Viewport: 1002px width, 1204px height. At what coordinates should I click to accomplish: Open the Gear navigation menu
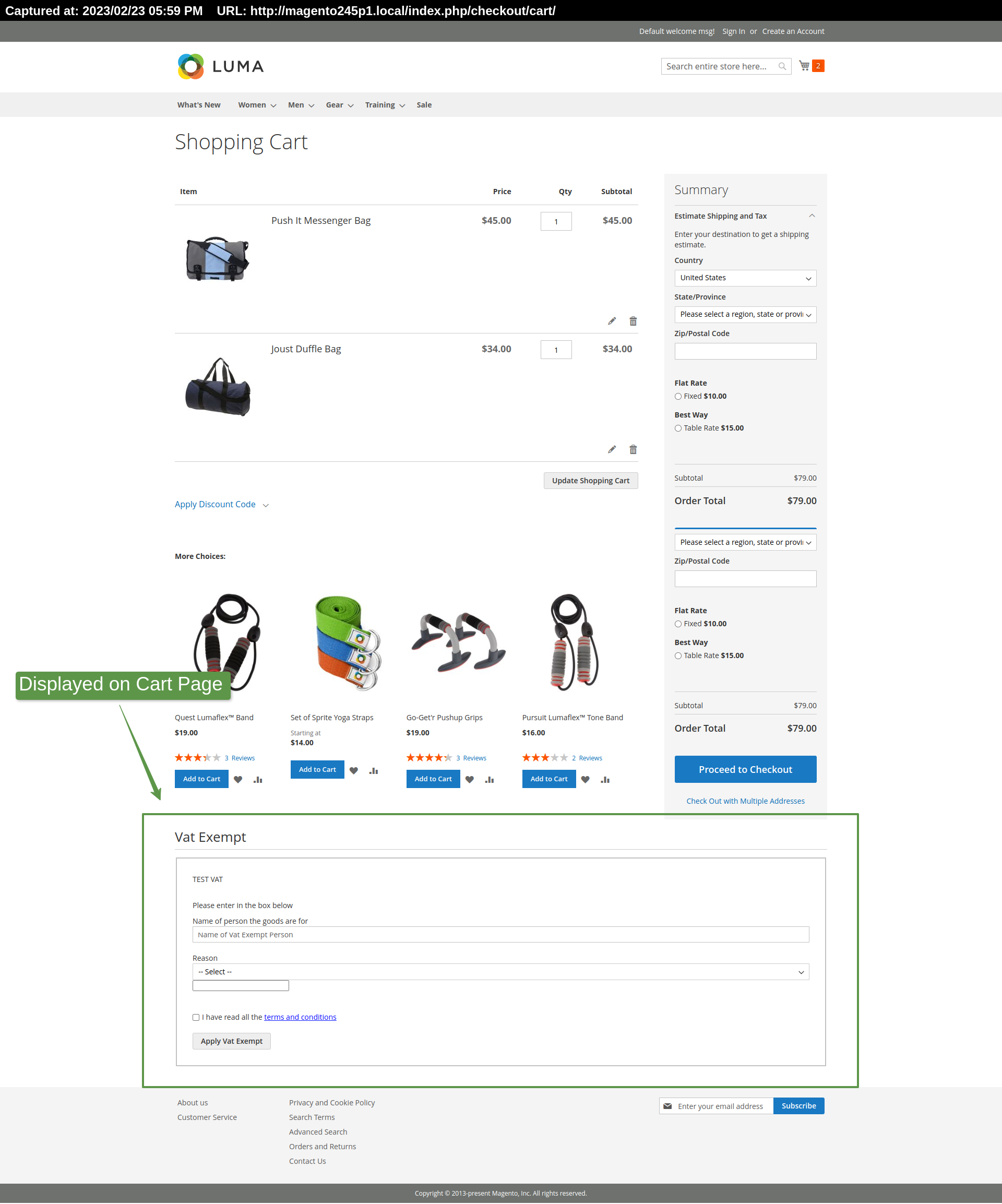(x=336, y=105)
